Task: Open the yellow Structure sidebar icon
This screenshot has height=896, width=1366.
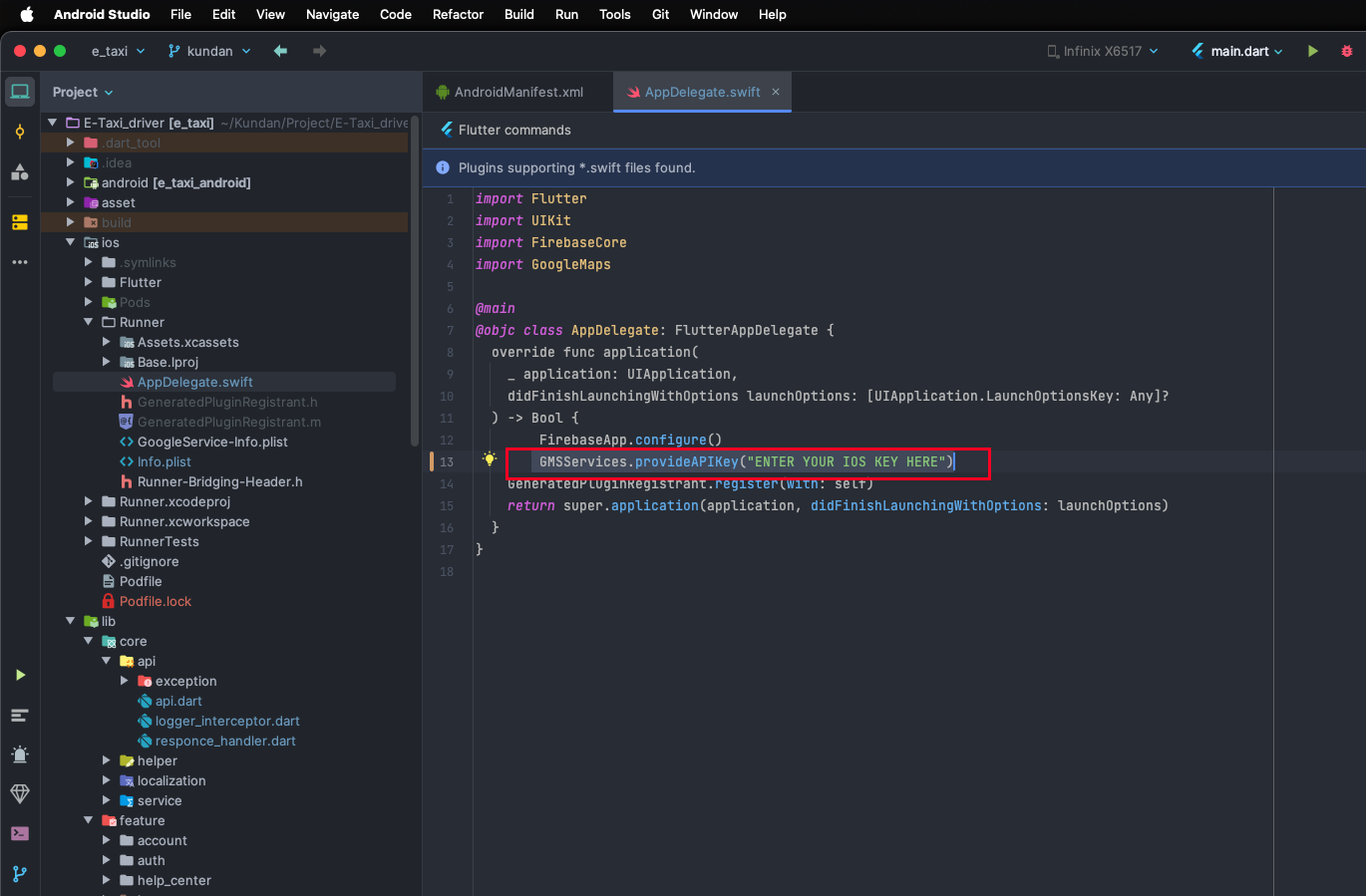Action: (20, 222)
